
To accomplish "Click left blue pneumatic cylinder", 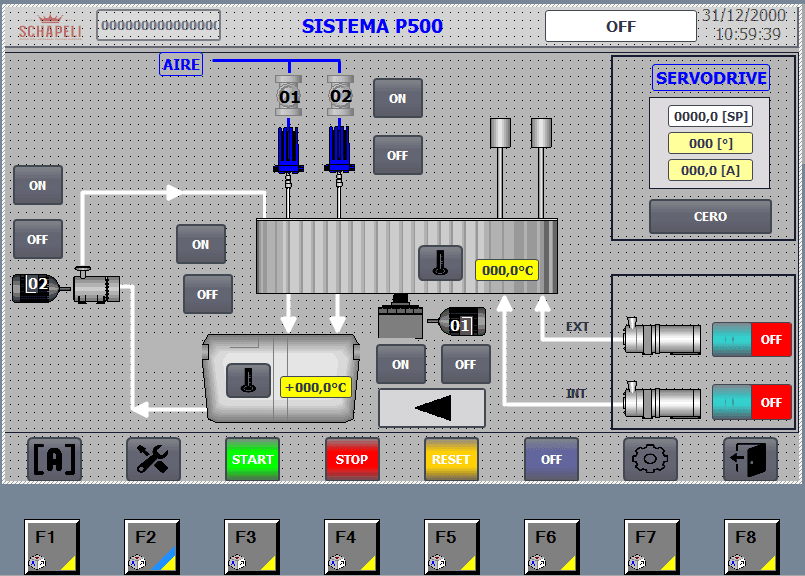I will tap(289, 149).
